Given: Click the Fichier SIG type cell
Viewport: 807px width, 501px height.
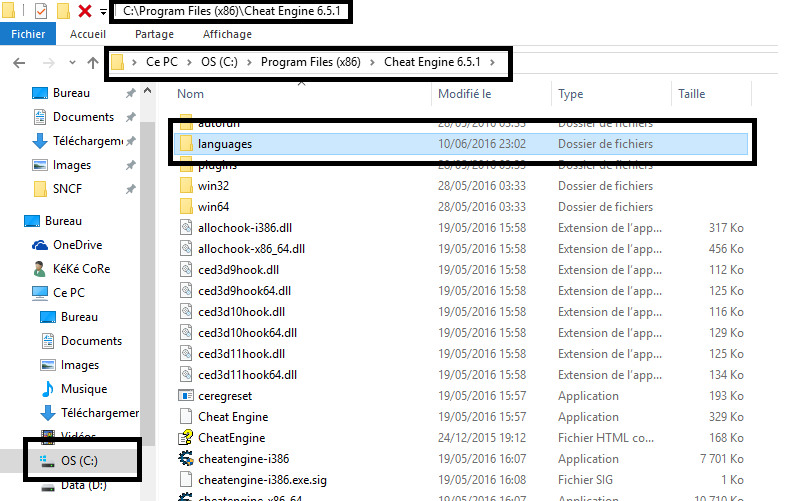Looking at the screenshot, I should coord(585,480).
